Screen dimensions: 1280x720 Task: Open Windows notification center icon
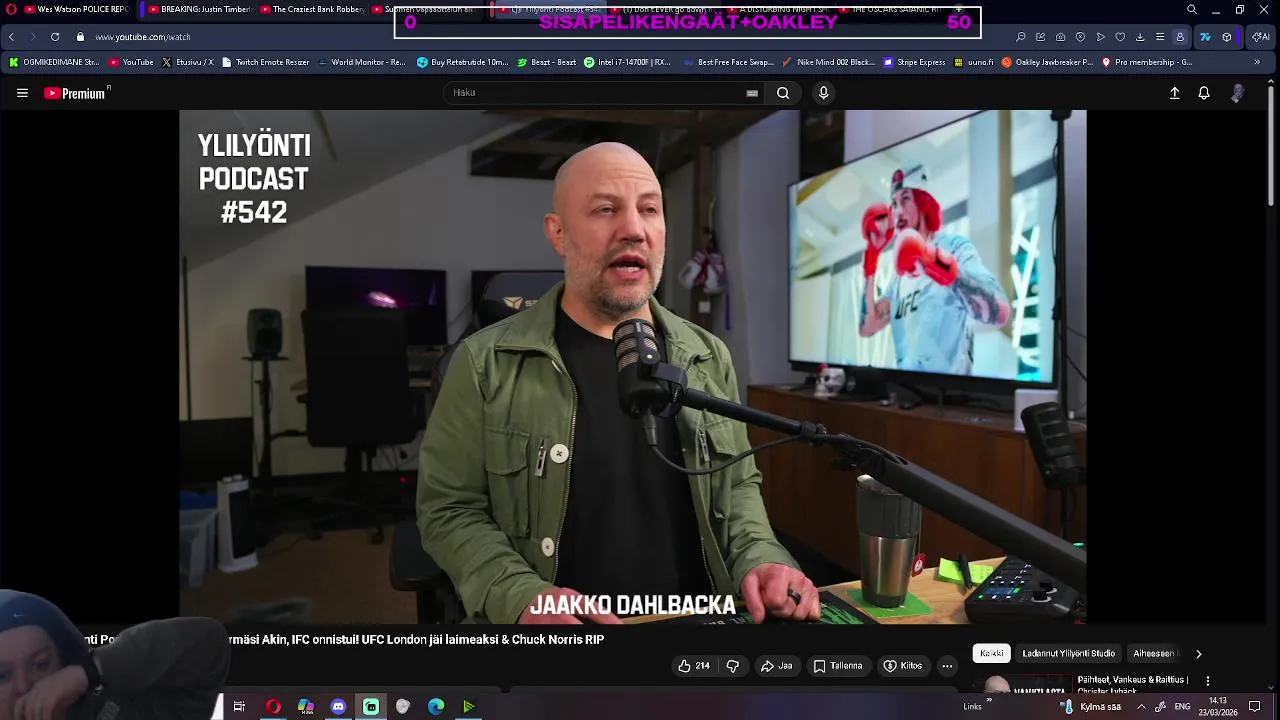1254,707
